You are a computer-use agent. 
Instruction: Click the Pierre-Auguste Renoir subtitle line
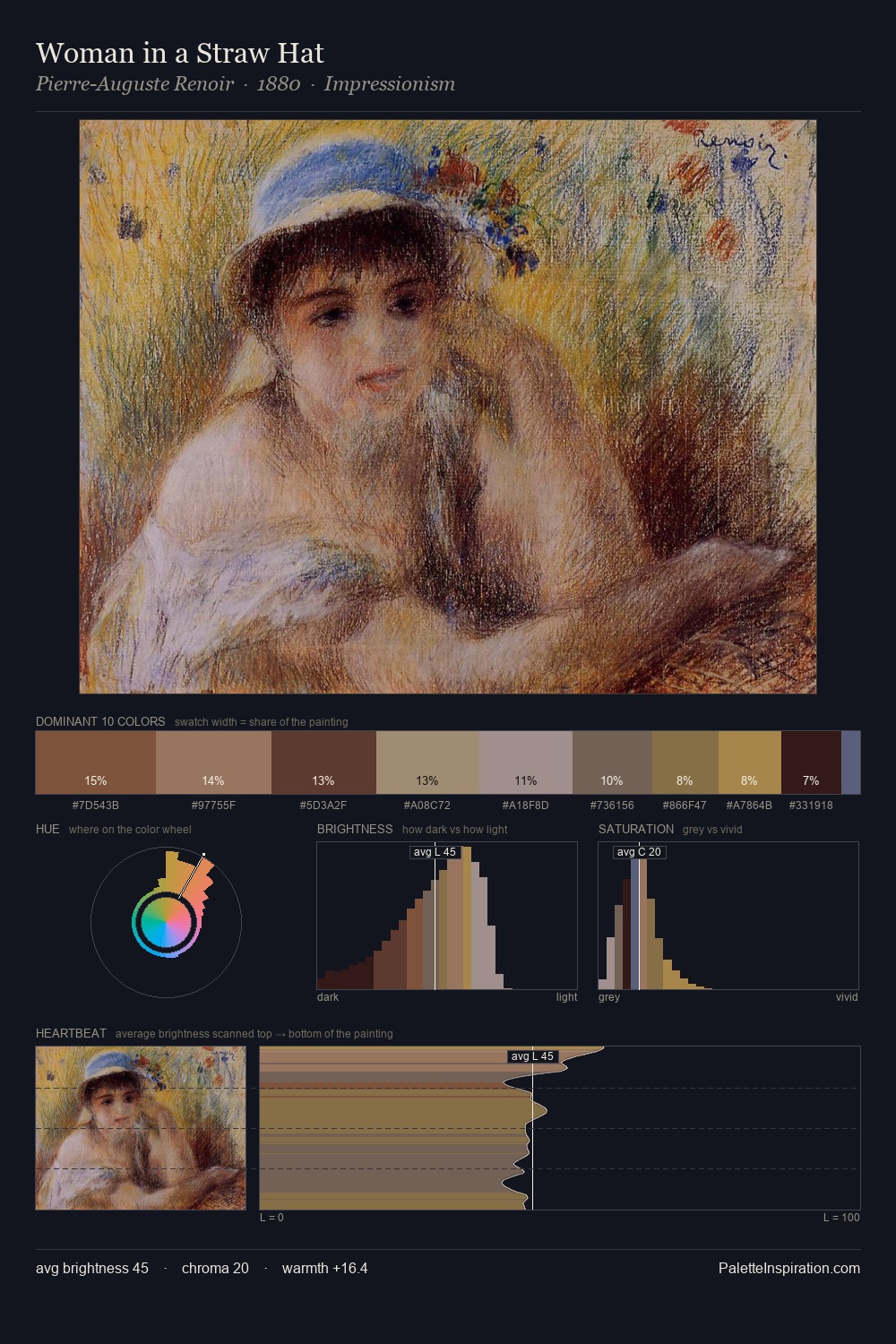246,84
